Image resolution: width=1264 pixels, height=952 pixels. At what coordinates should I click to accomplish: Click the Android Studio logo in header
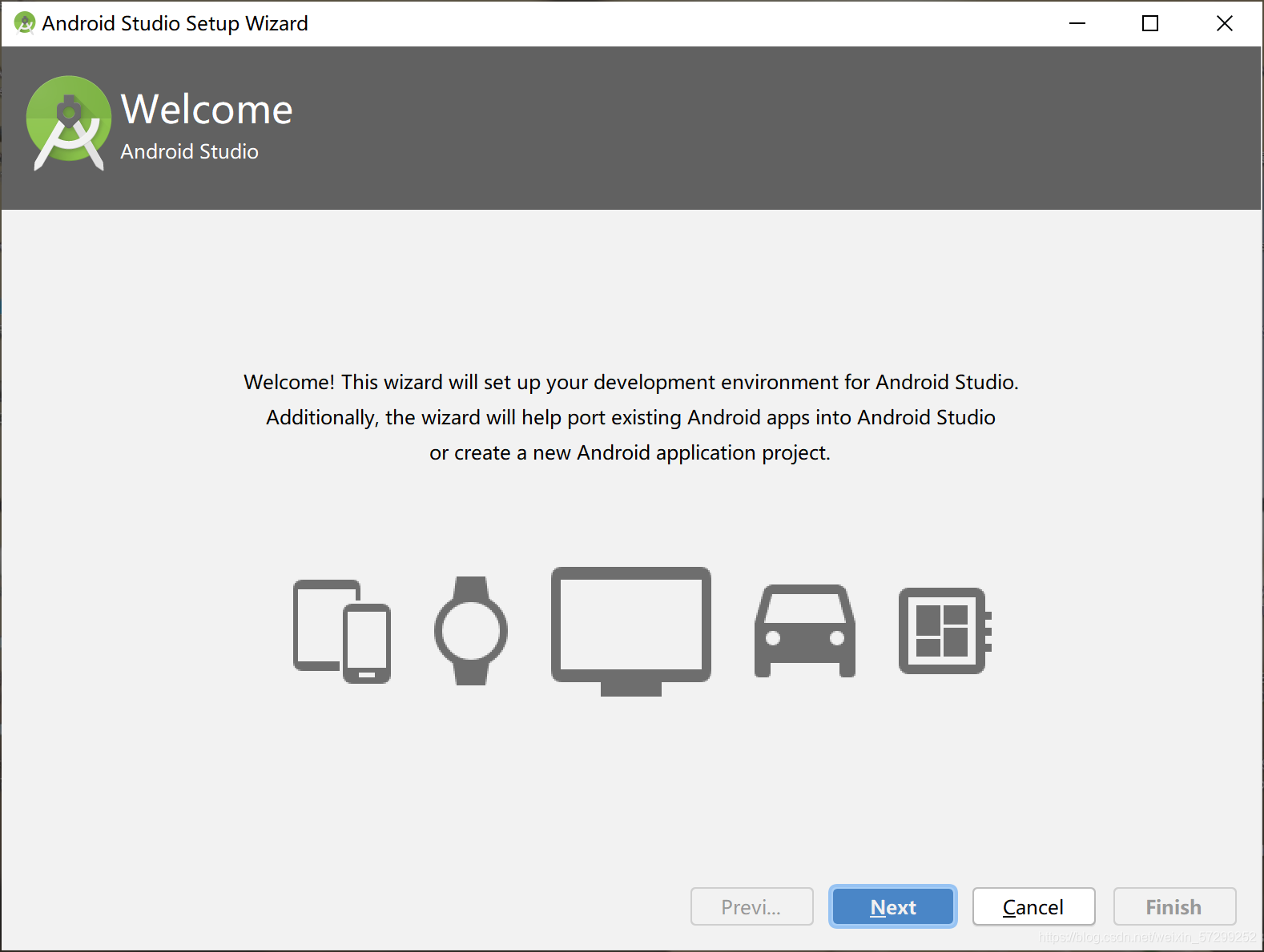pyautogui.click(x=69, y=123)
